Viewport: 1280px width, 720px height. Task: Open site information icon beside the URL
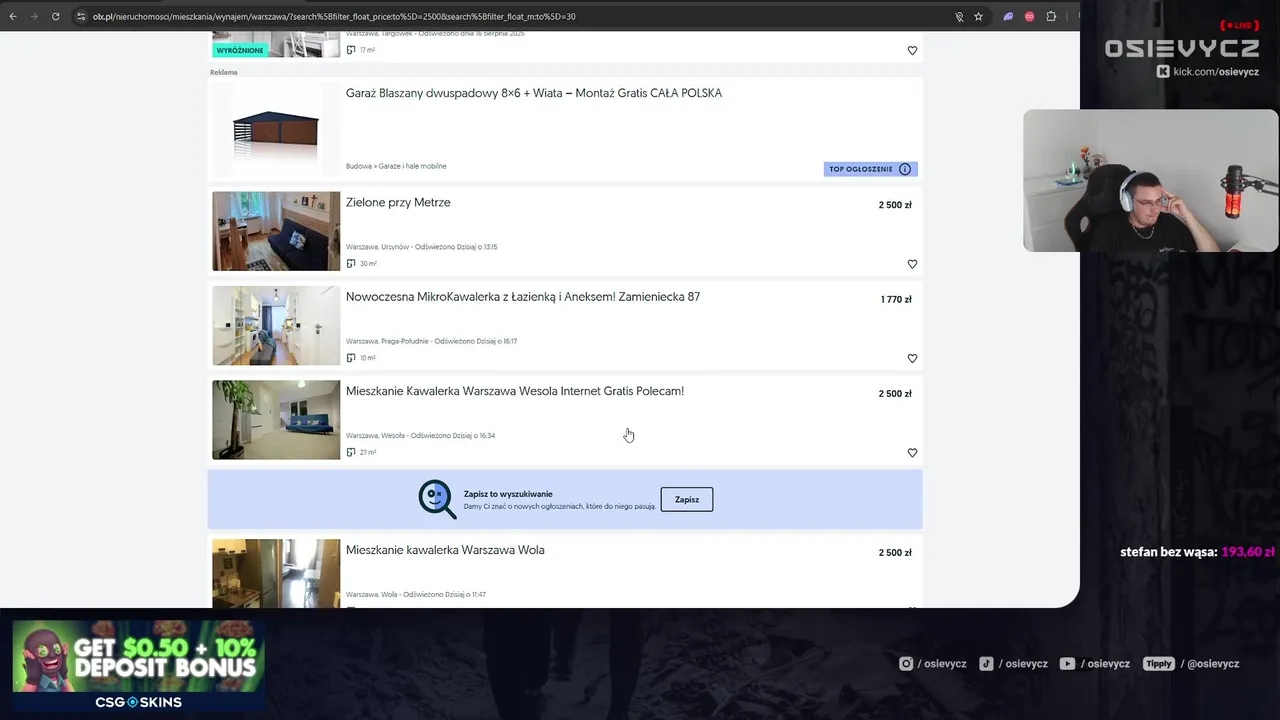point(81,16)
